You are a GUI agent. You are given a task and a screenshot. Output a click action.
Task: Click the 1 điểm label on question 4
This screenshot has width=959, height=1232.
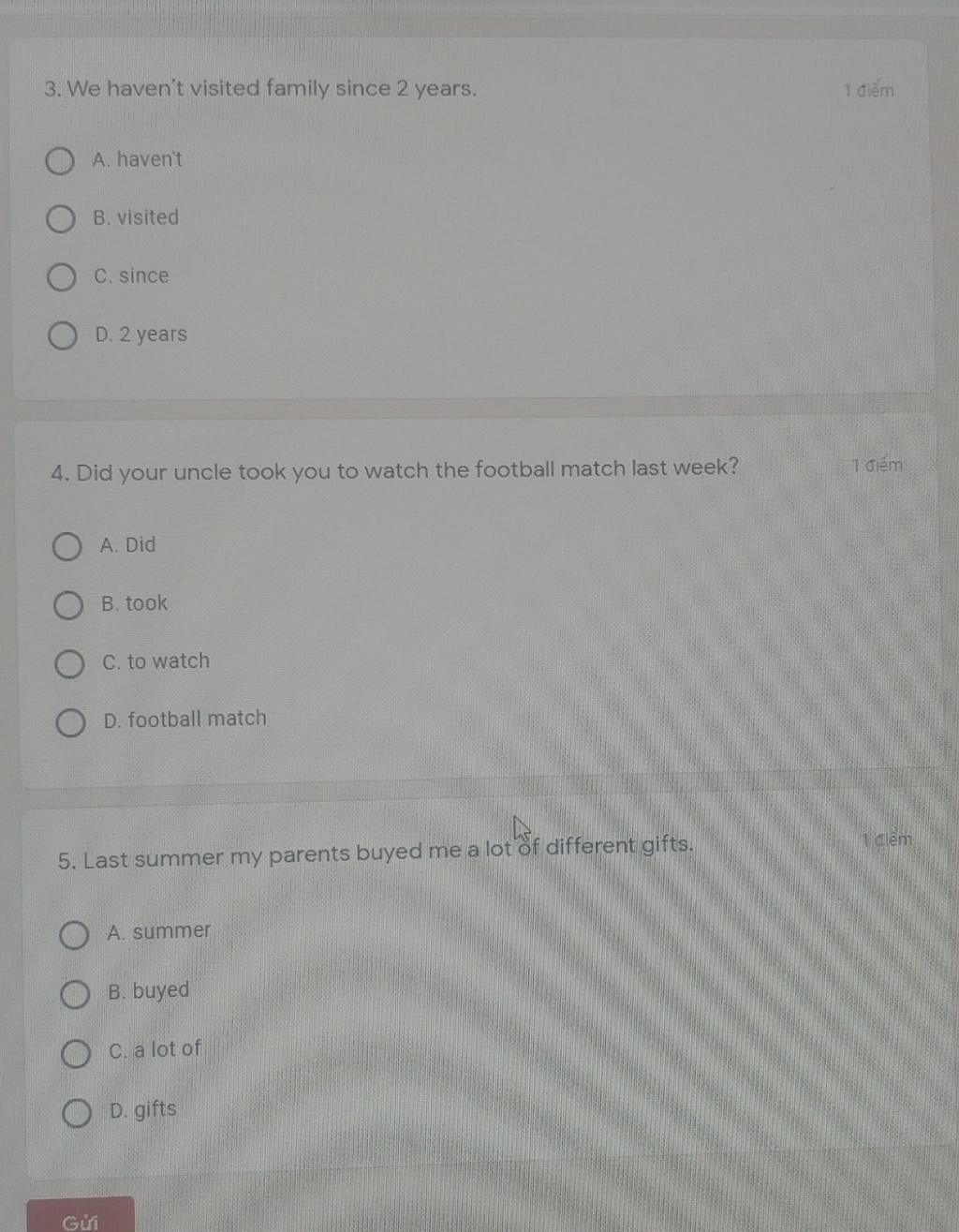878,465
